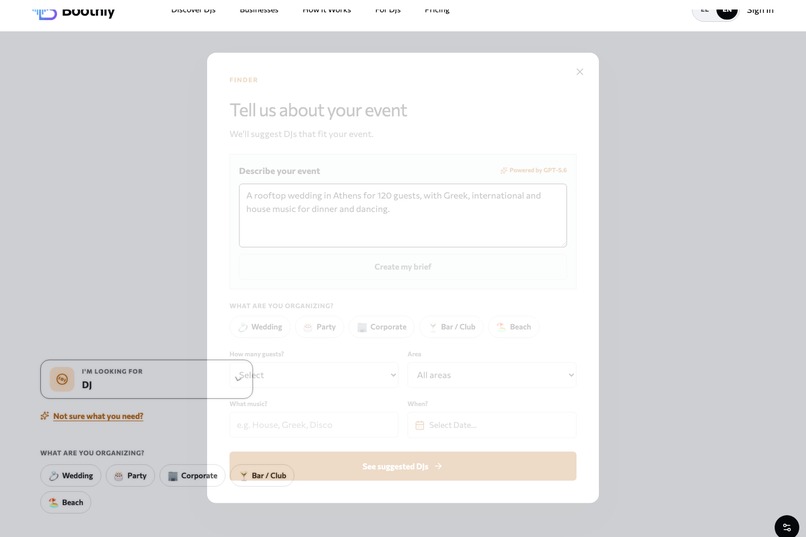Open the How it works menu item

(327, 10)
